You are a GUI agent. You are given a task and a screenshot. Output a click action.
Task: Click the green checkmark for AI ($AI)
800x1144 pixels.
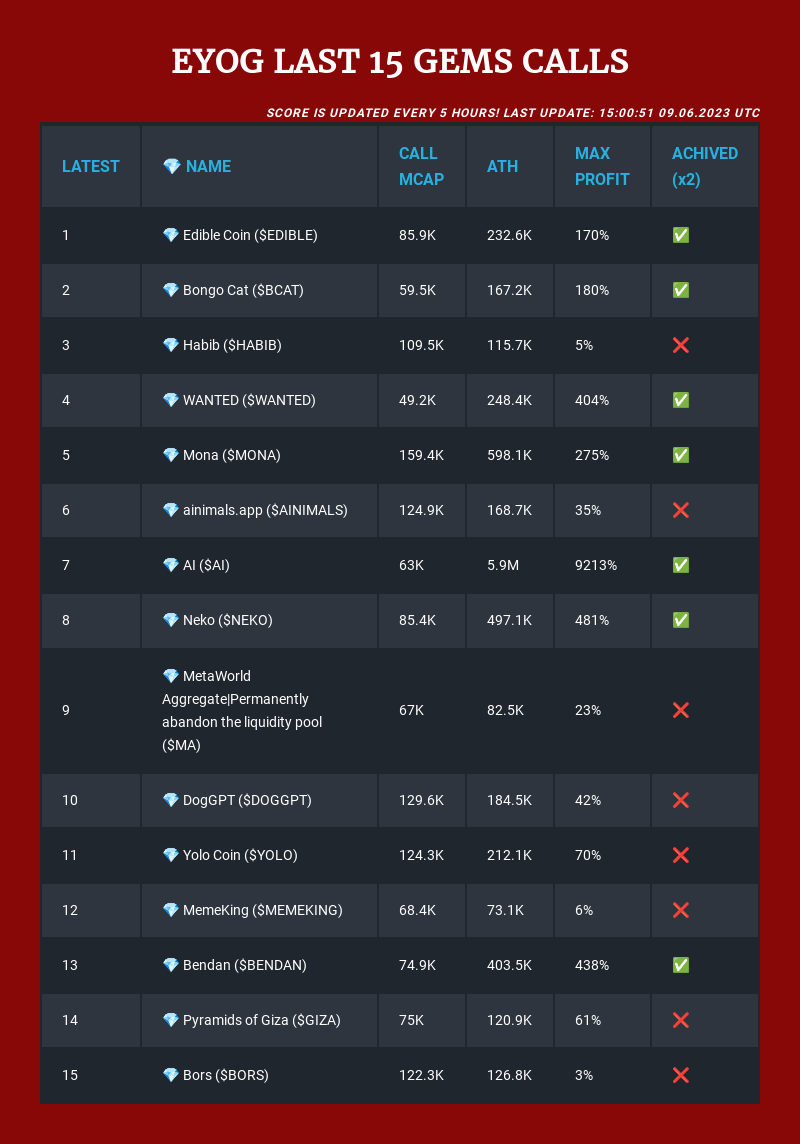click(x=680, y=565)
